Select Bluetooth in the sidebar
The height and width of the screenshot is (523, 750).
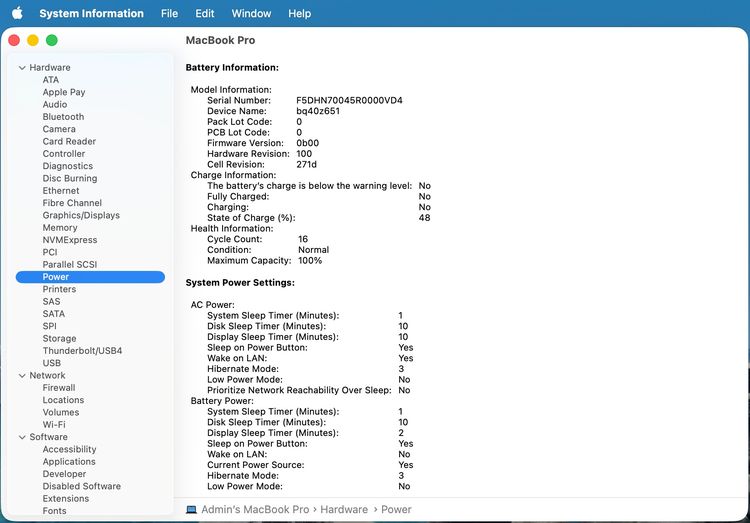tap(63, 117)
